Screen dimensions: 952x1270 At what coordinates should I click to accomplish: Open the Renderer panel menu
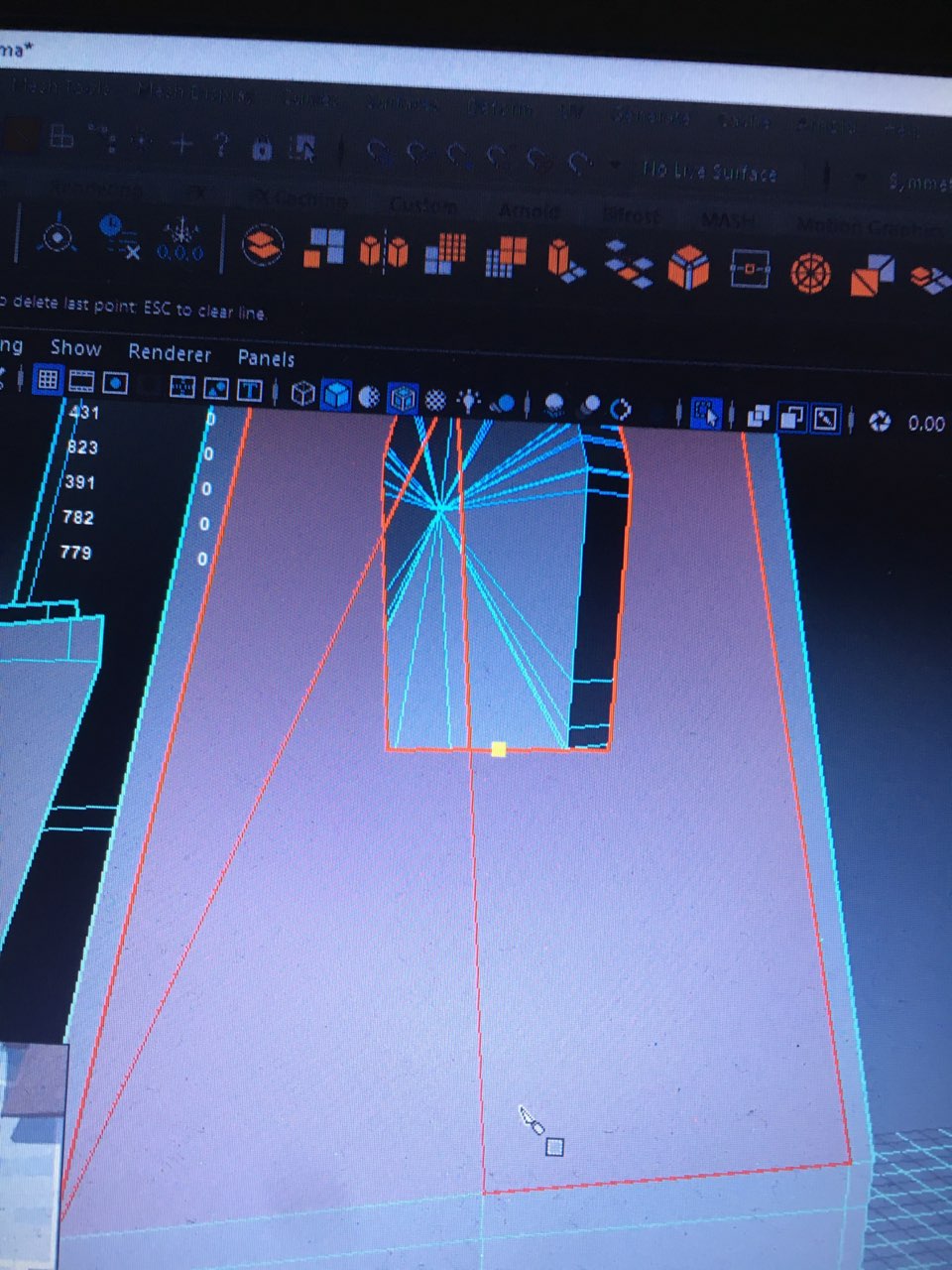coord(170,353)
